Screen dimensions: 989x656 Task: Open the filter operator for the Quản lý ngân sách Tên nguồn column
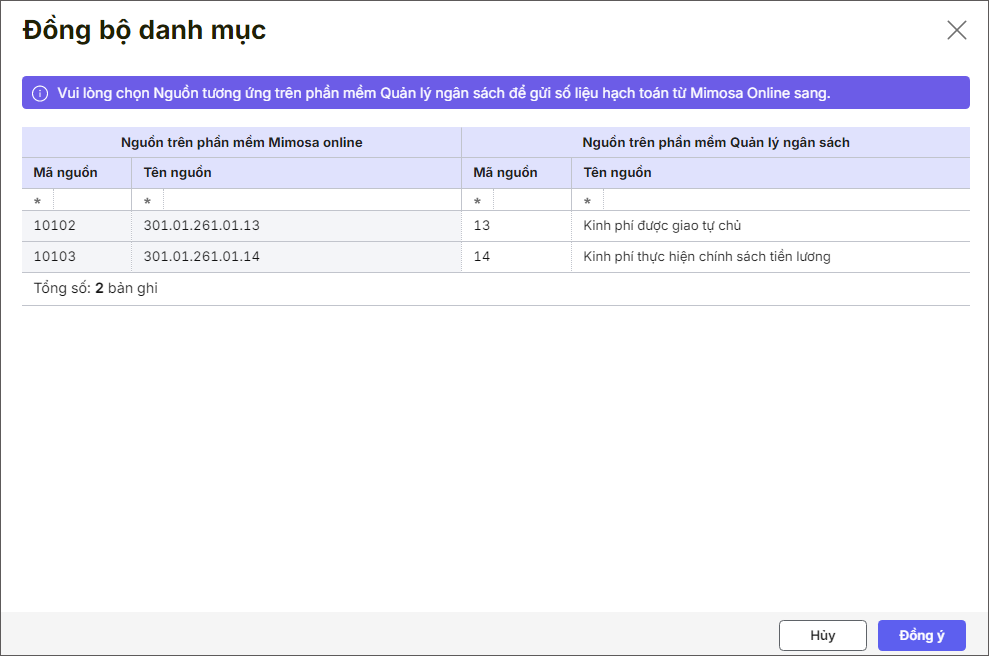click(x=588, y=201)
